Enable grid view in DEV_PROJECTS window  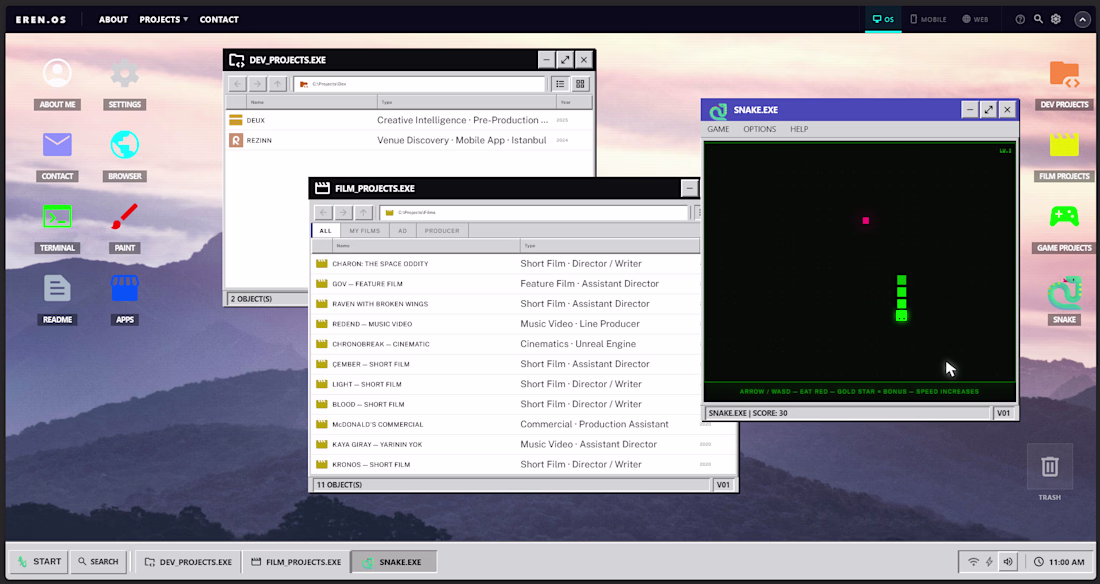(580, 84)
